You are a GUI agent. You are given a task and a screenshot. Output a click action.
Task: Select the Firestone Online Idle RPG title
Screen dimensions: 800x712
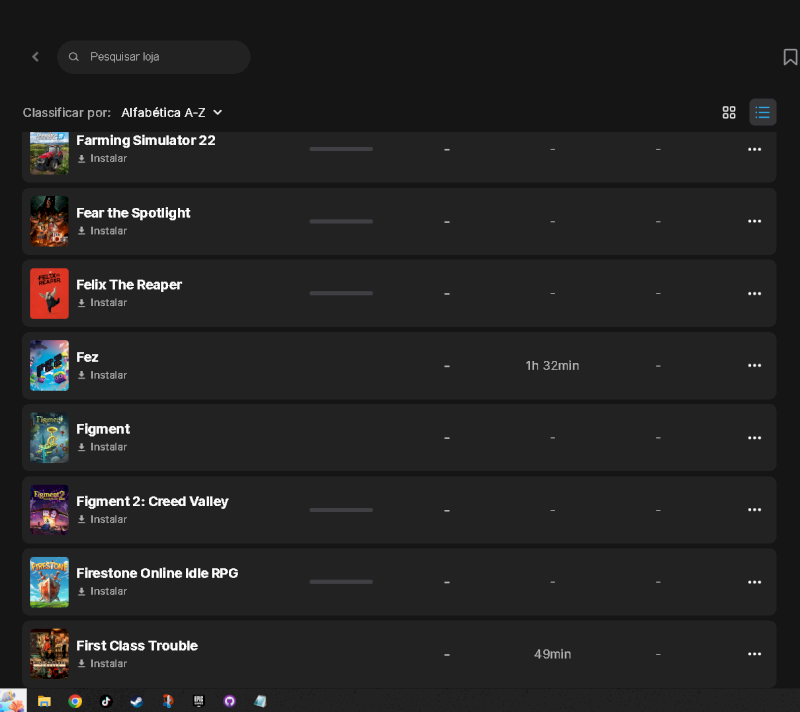pos(157,573)
